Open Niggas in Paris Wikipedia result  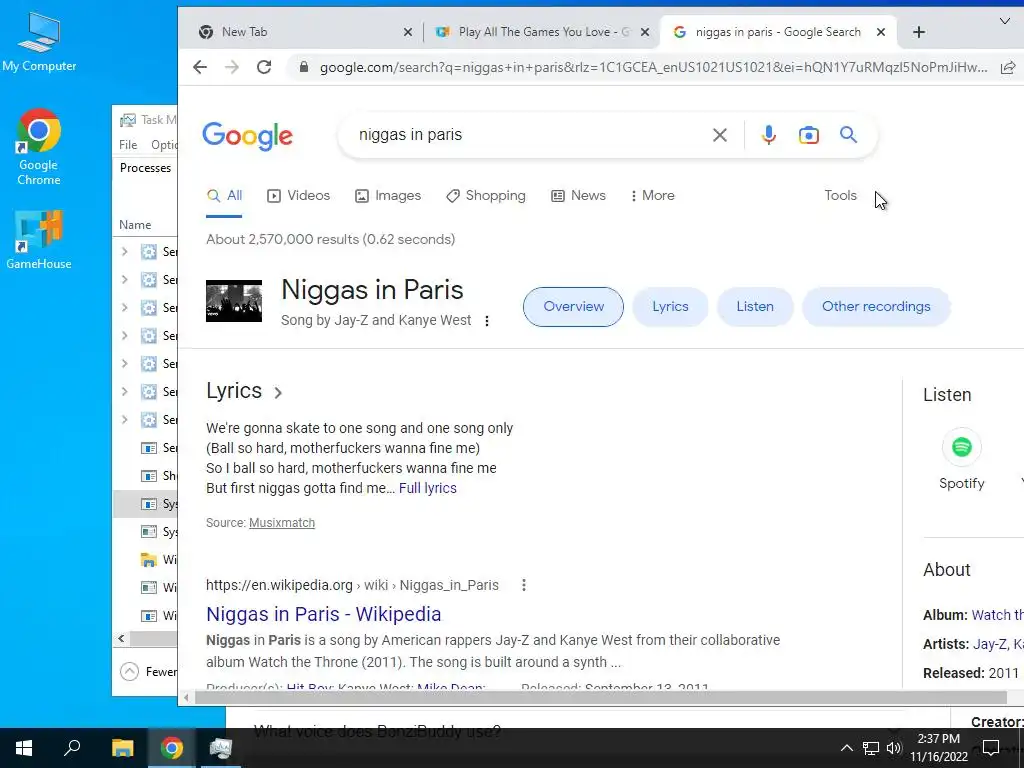tap(324, 614)
